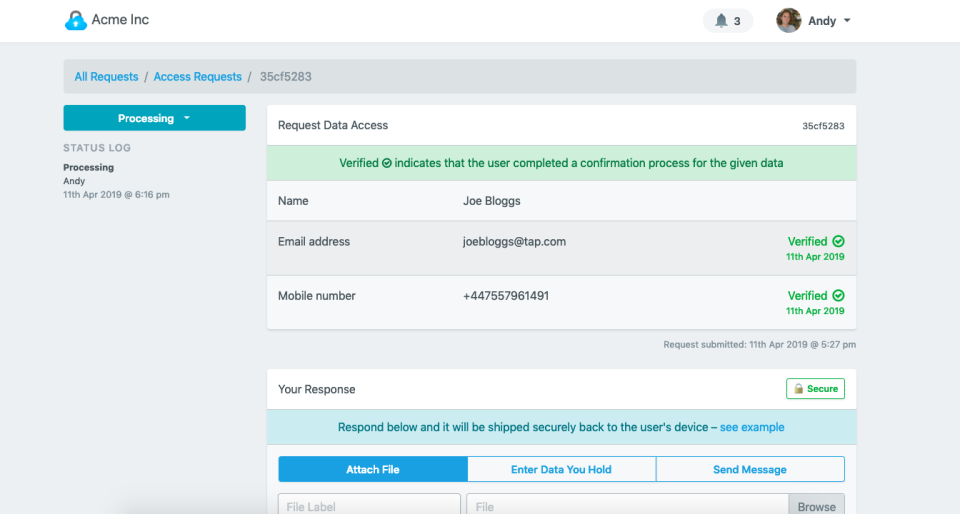This screenshot has width=960, height=514.
Task: Click the notification count badge 3
Action: click(x=737, y=21)
